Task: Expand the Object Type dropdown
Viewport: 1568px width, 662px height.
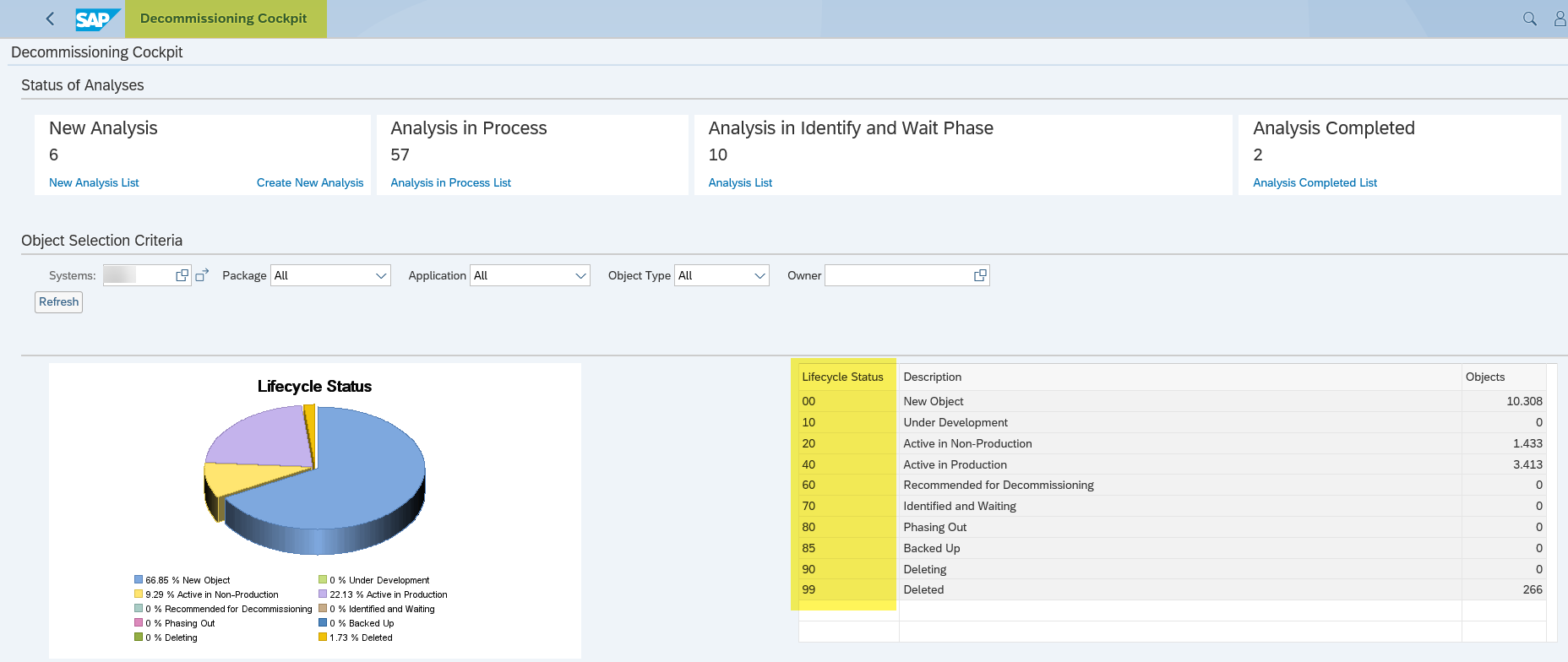Action: (759, 275)
